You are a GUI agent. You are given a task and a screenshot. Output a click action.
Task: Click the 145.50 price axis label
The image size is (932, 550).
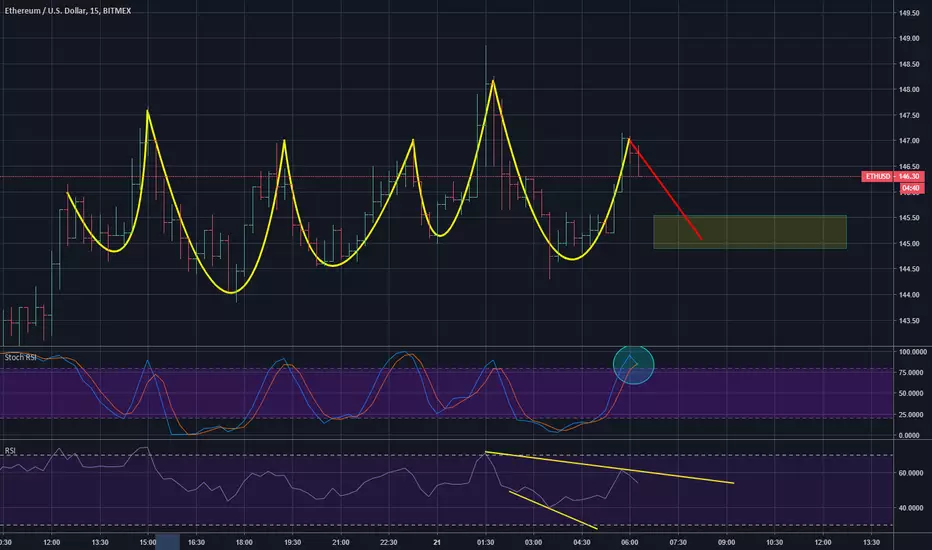tap(909, 218)
